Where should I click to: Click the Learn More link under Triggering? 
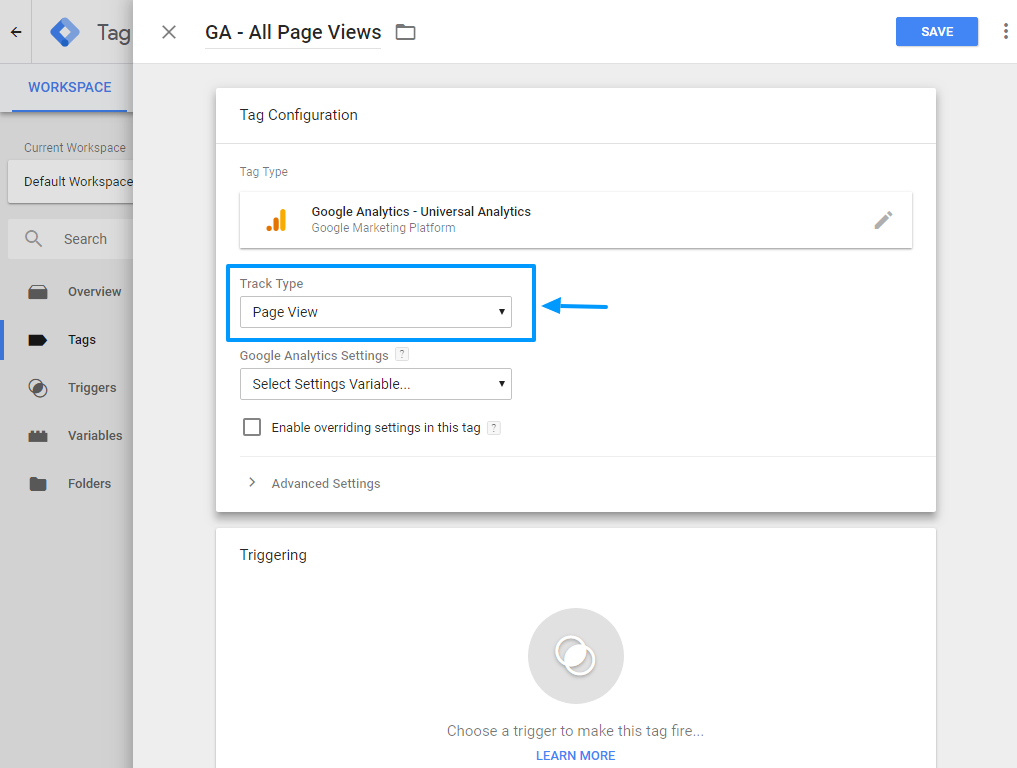[x=575, y=755]
